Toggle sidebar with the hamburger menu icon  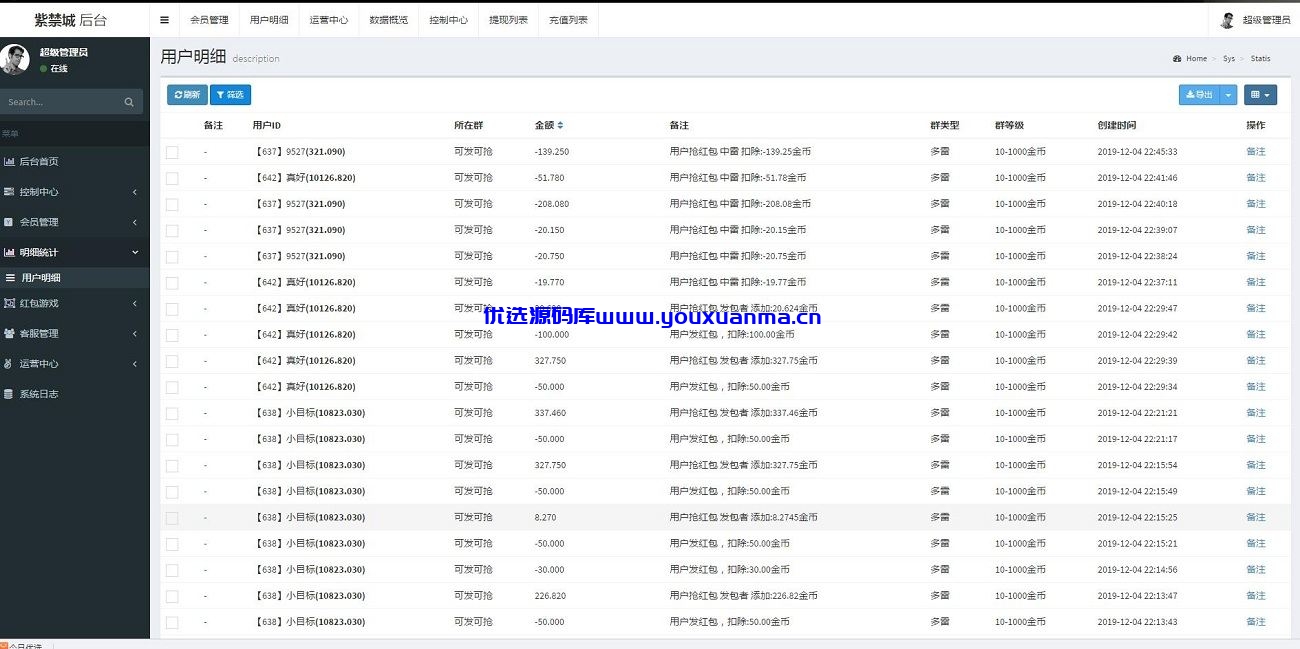pos(164,20)
